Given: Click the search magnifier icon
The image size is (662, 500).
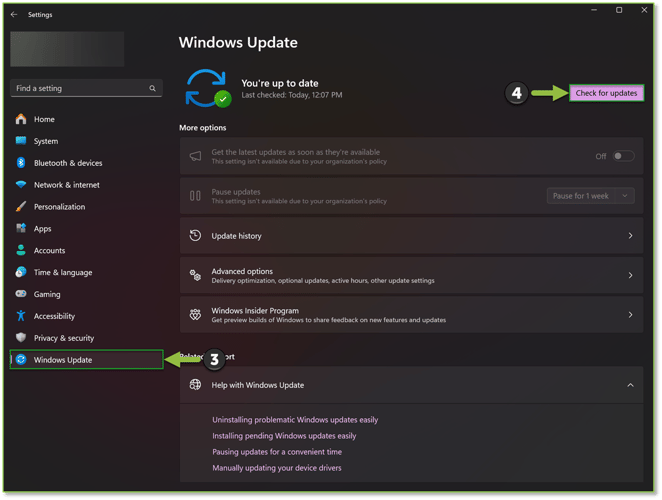Looking at the screenshot, I should pos(152,88).
